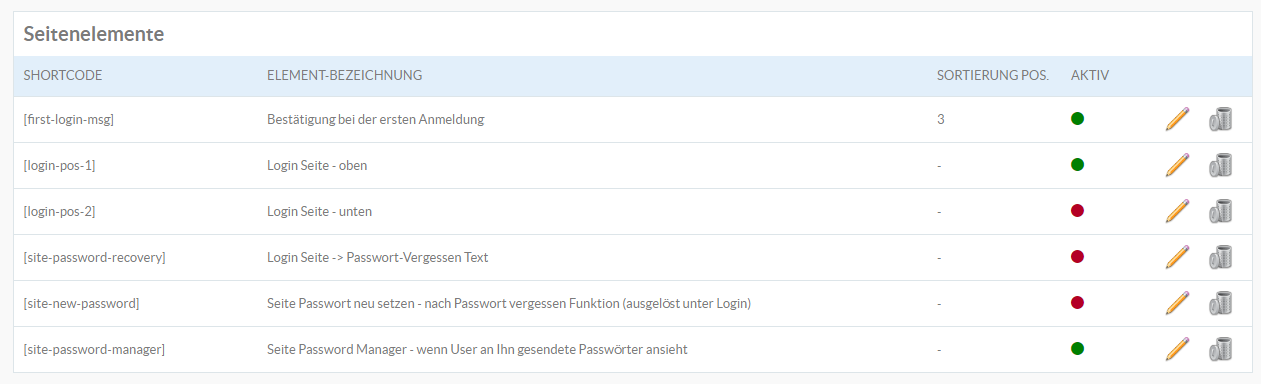Toggle red active dot for [login-pos-2]
This screenshot has width=1261, height=384.
point(1077,211)
